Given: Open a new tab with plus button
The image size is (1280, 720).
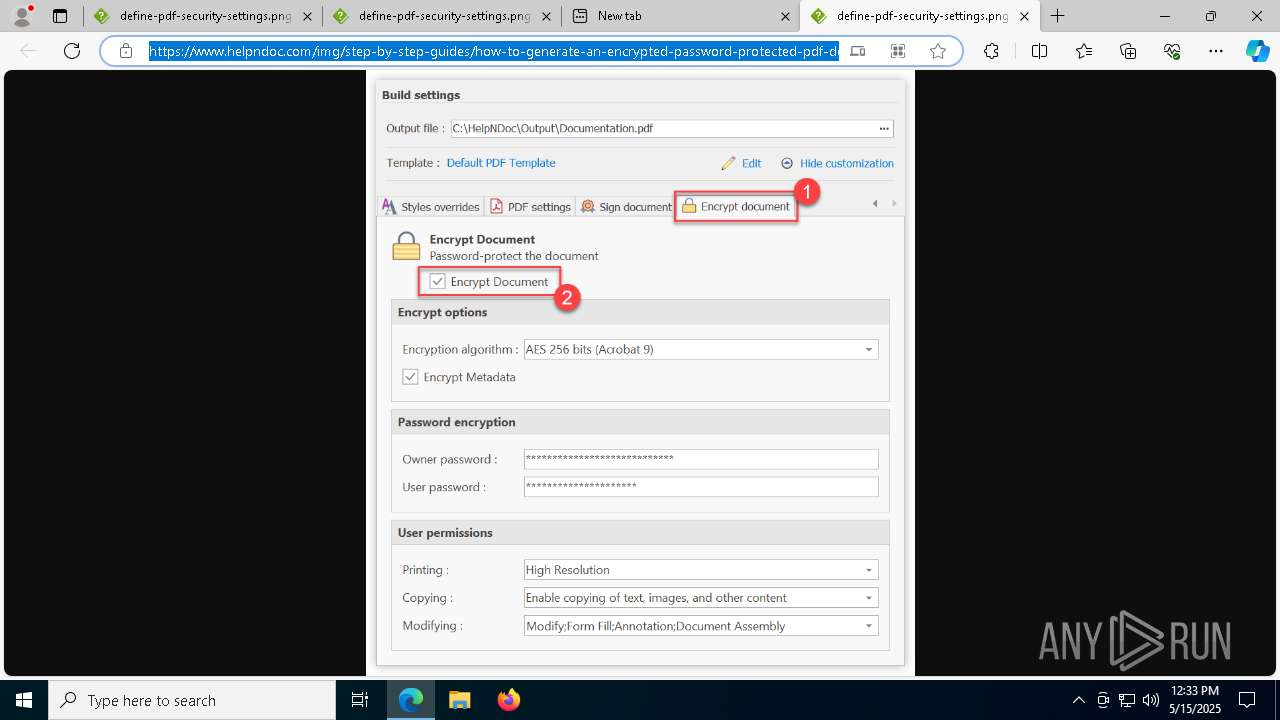Looking at the screenshot, I should [x=1057, y=16].
